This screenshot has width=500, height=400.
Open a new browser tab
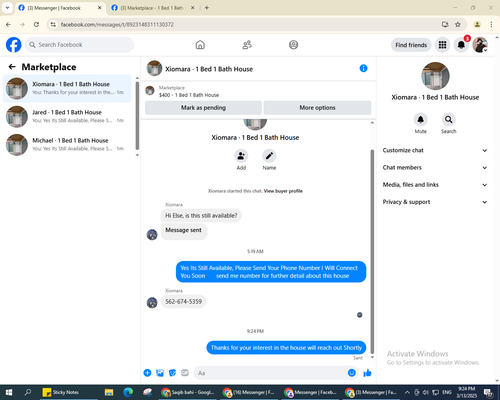[x=207, y=8]
